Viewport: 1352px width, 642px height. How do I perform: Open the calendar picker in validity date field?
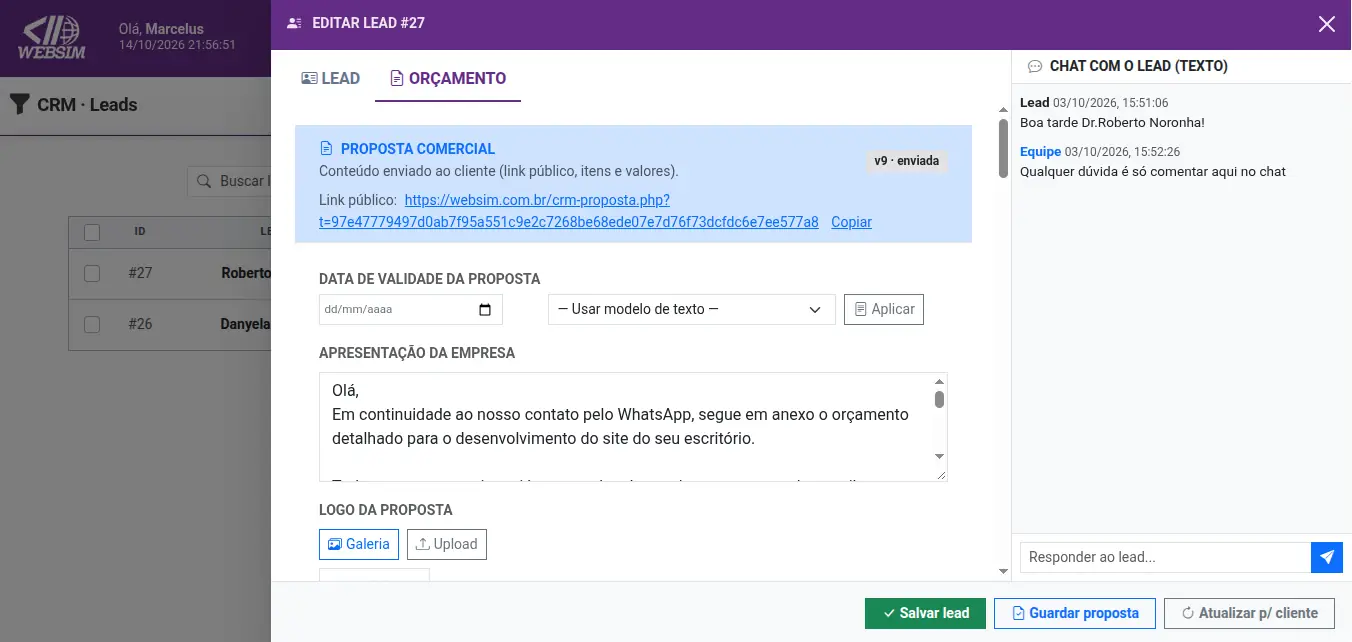485,310
